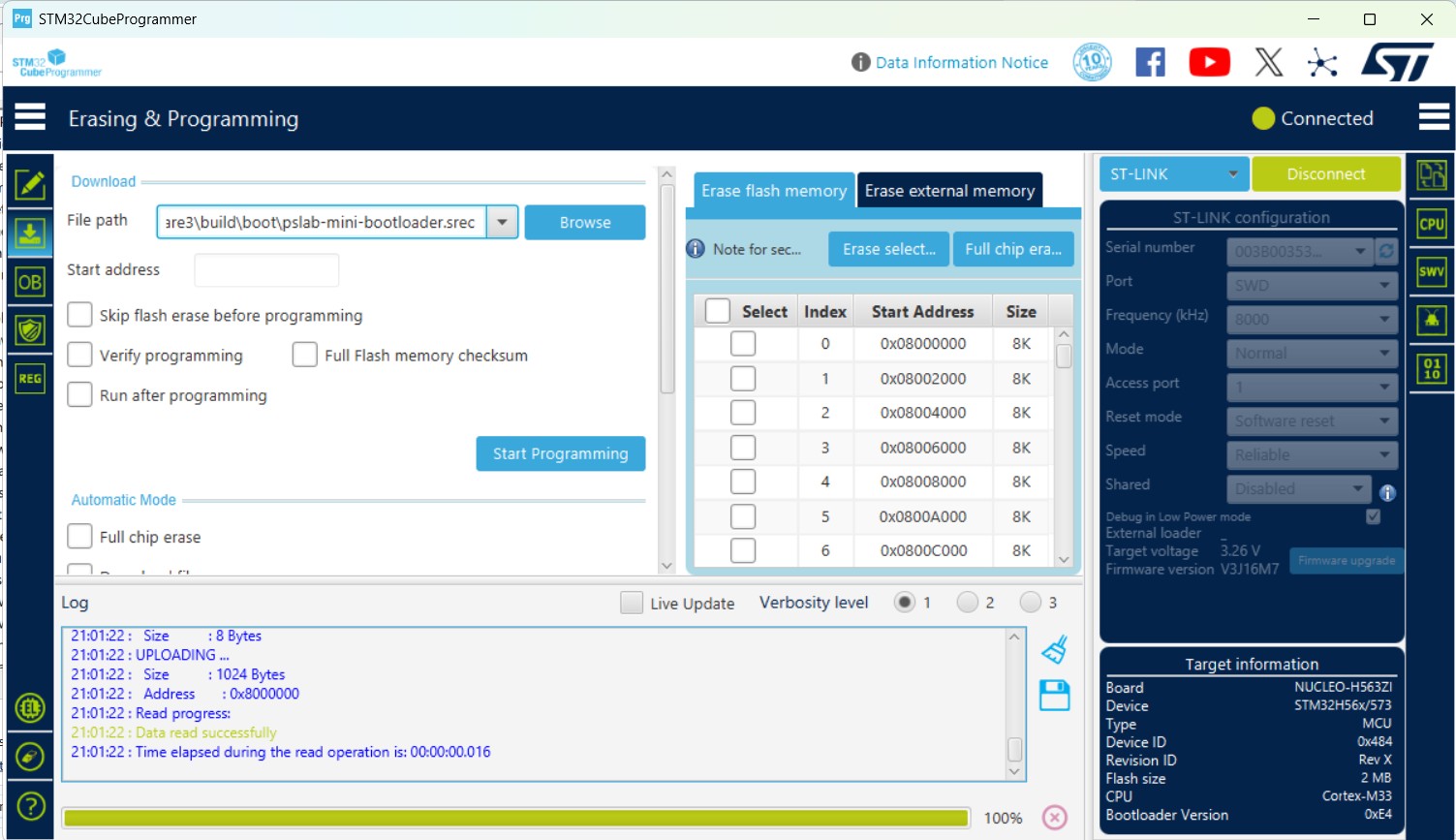Open the Access port dropdown
1456x840 pixels.
[1312, 387]
